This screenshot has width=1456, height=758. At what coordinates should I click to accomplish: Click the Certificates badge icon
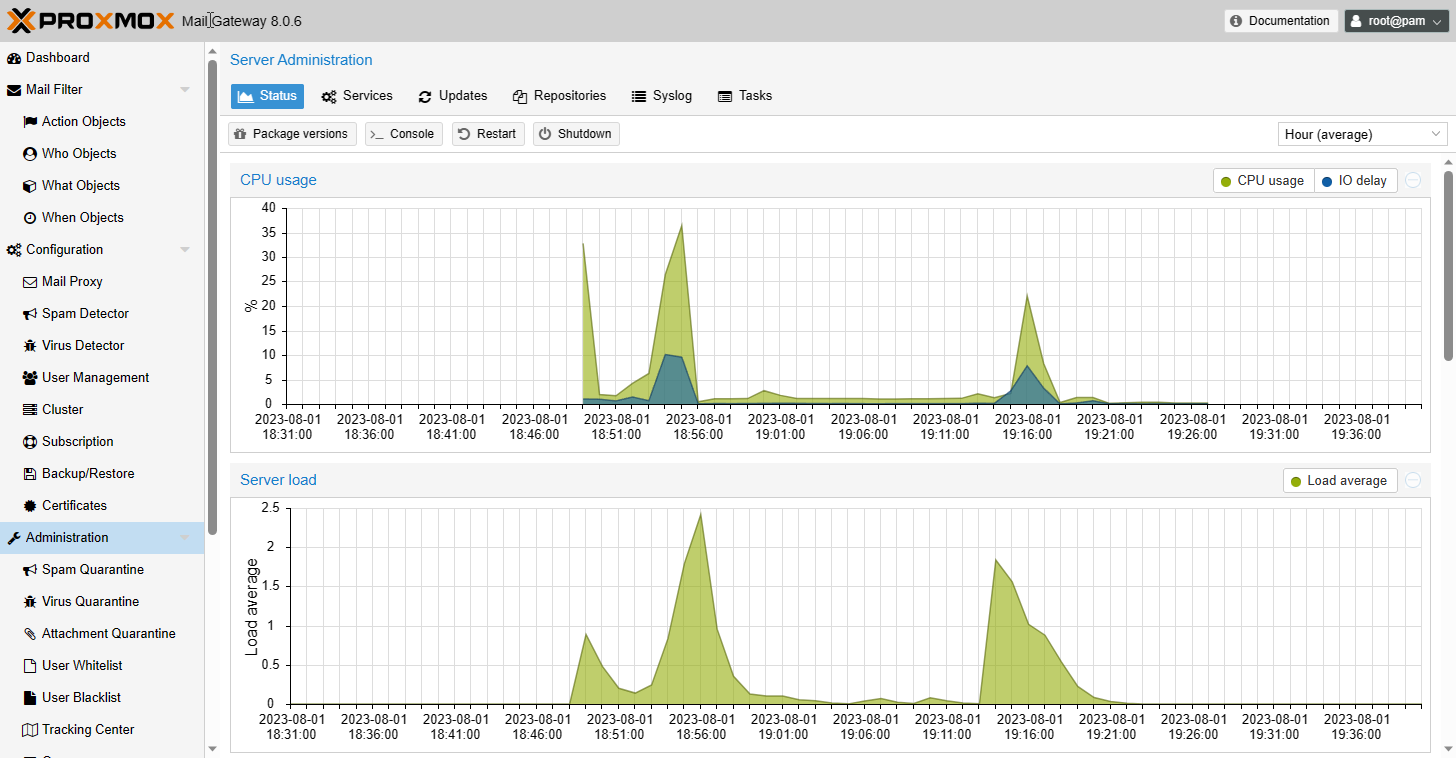click(30, 506)
